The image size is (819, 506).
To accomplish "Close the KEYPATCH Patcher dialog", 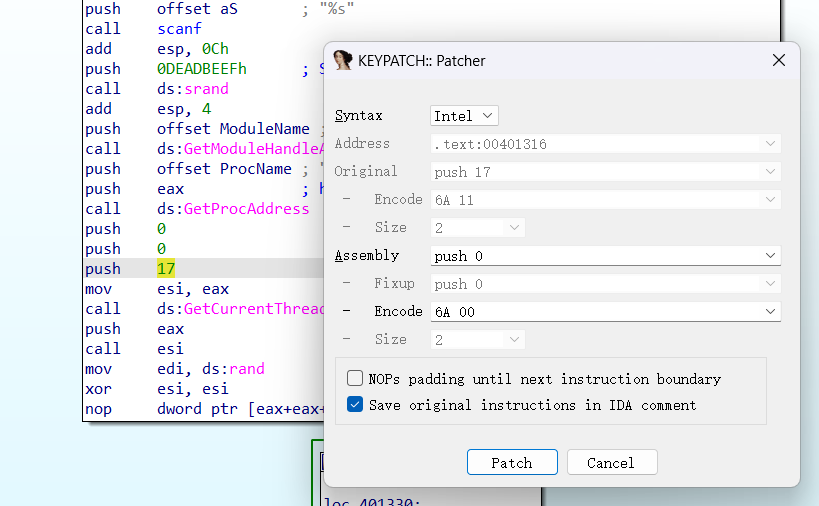I will click(x=779, y=61).
